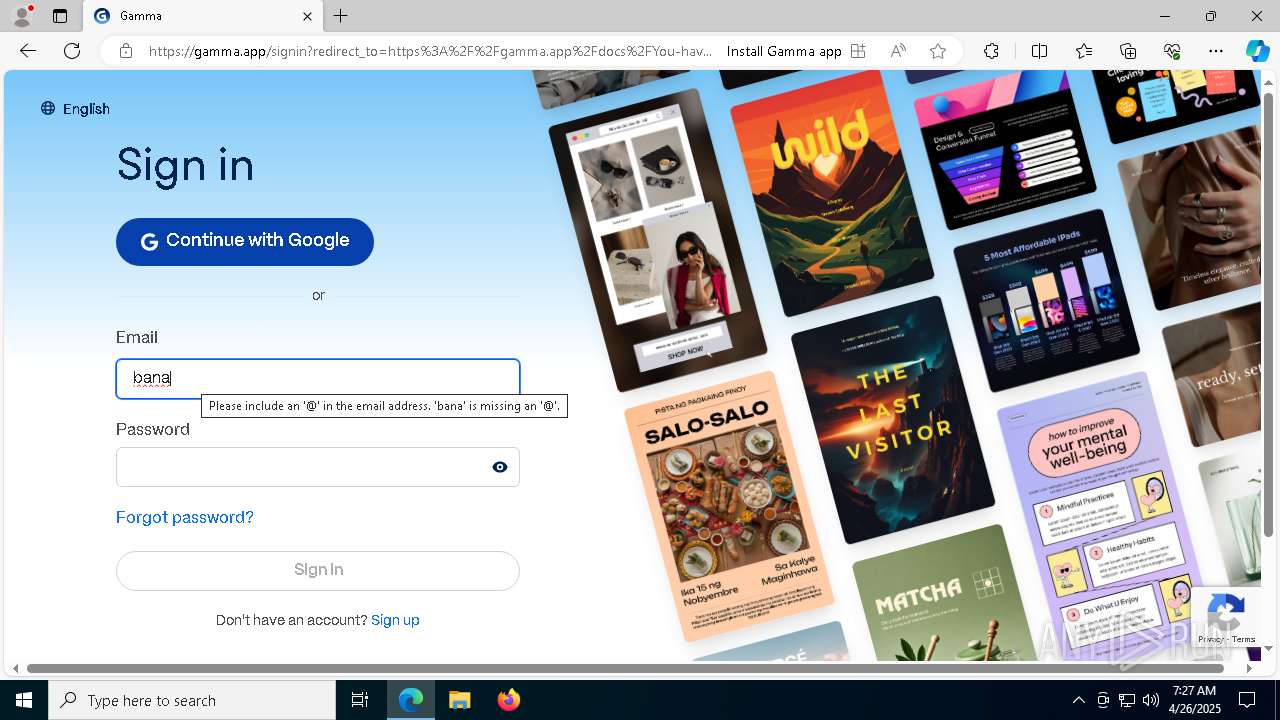Open the app-available icon in address bar

(858, 51)
